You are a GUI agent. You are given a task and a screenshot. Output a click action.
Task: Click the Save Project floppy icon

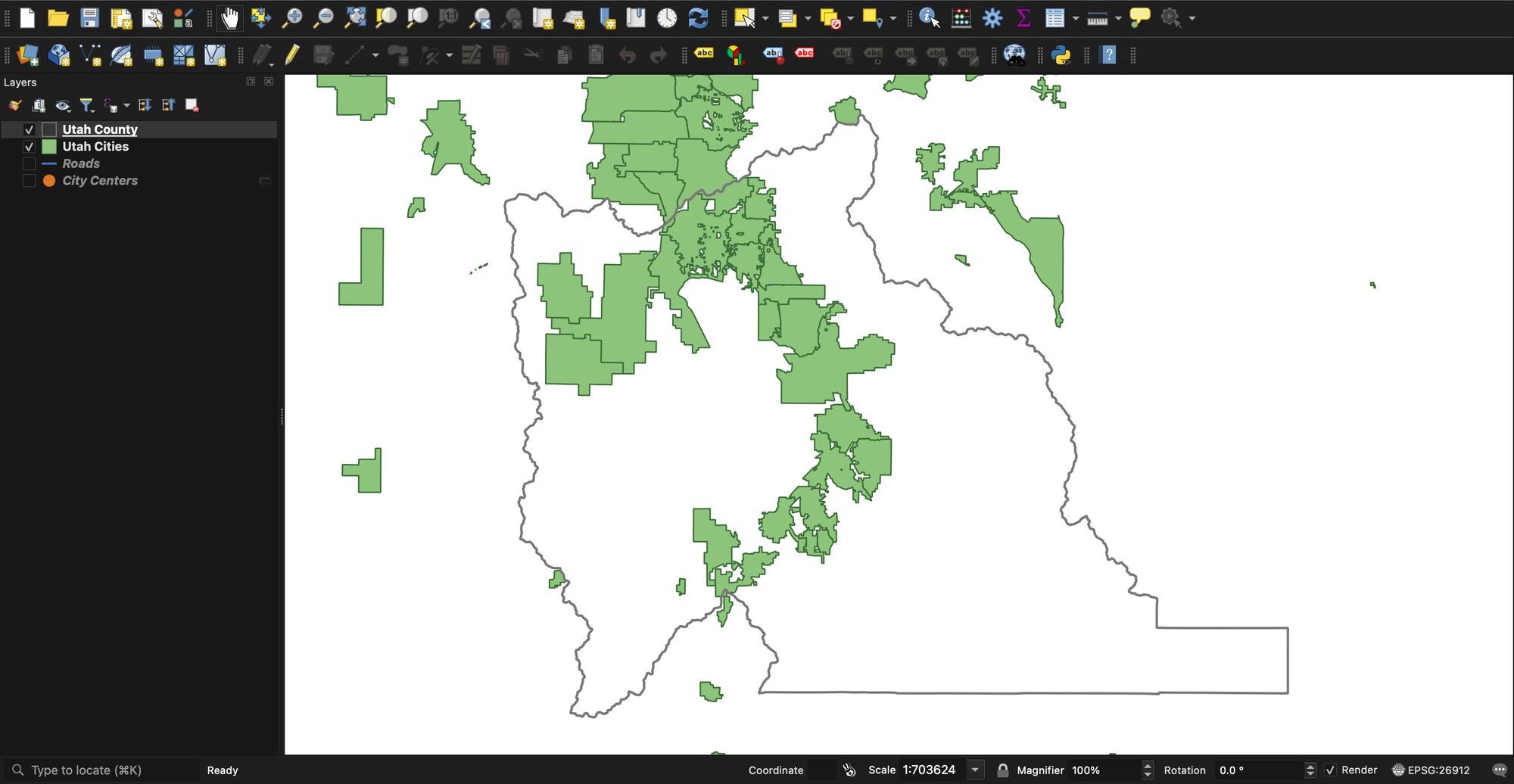(90, 17)
